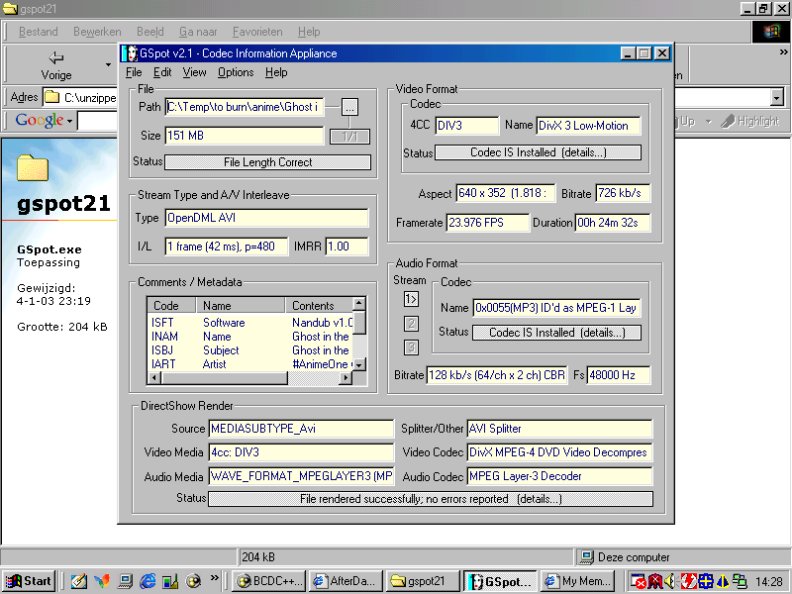Click the Audio Codec field MPEG Layer-3 Decoder
This screenshot has width=792, height=594.
point(560,476)
